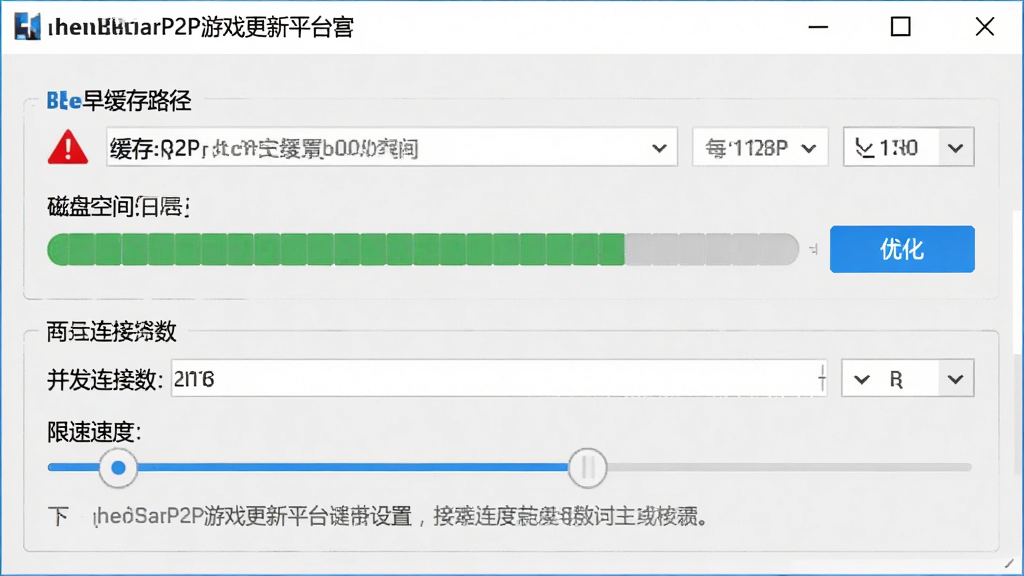Screen dimensions: 1024x576
Task: Click the app logo in title bar
Action: click(27, 27)
